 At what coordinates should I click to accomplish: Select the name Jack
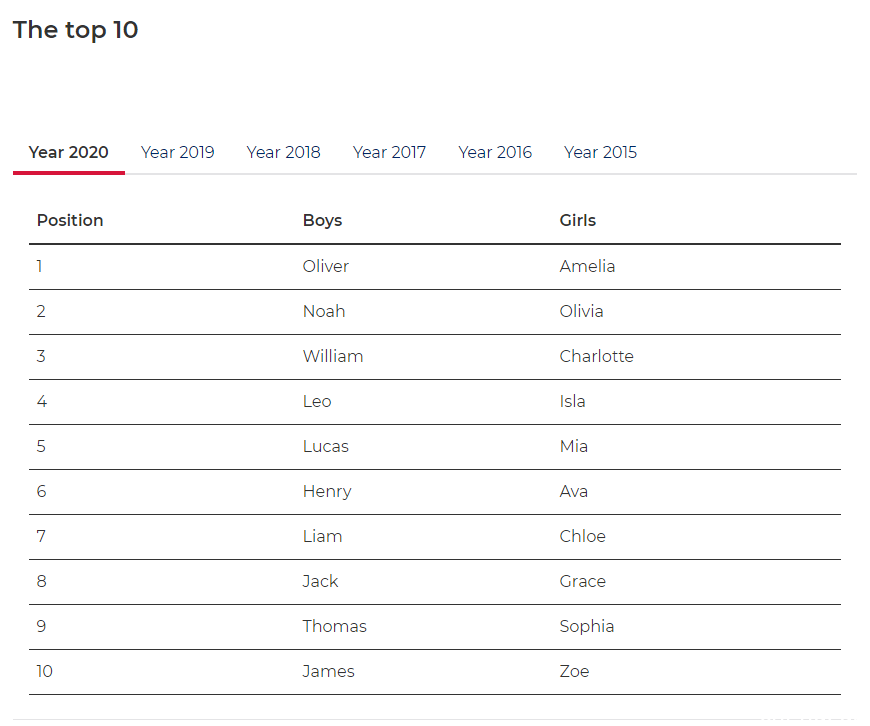click(x=320, y=581)
